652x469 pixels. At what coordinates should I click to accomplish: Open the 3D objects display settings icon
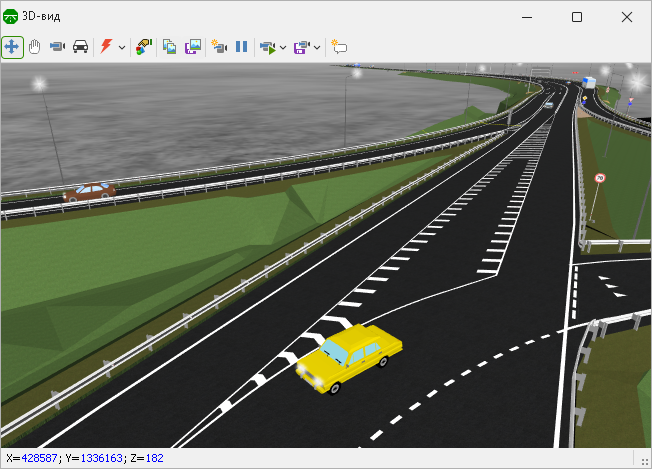(144, 47)
